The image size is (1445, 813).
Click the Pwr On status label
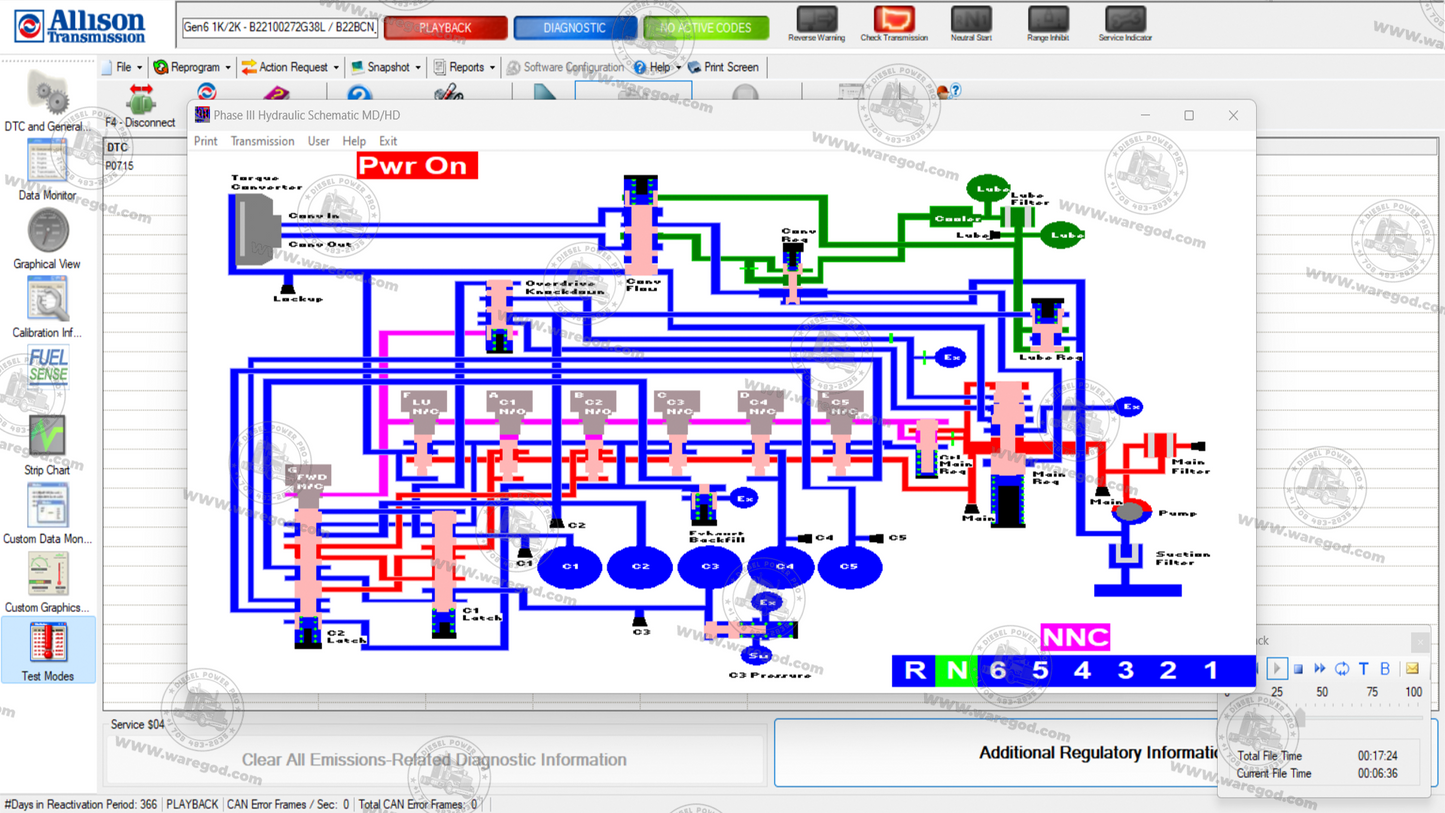(417, 165)
